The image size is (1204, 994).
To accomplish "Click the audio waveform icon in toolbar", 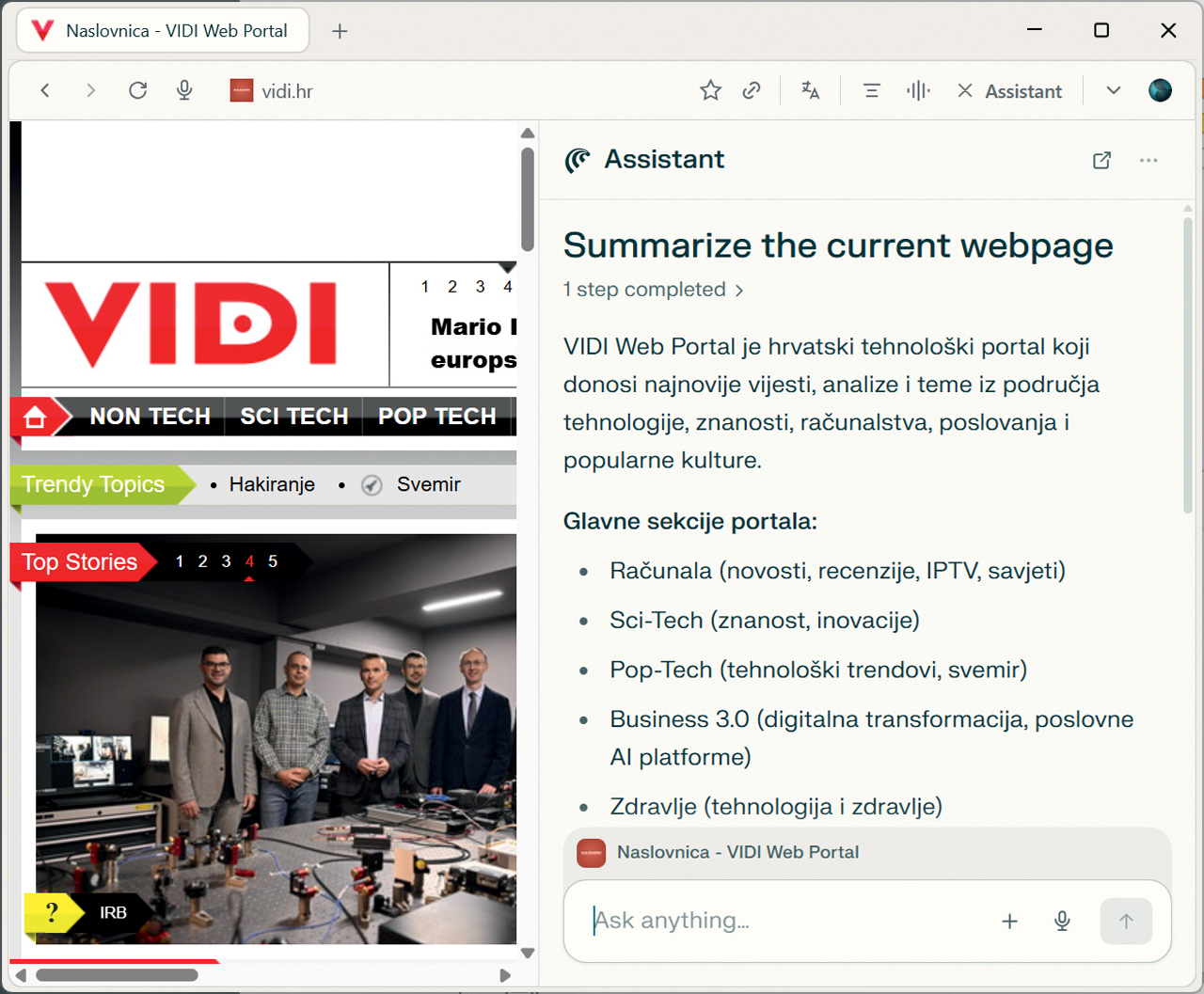I will pyautogui.click(x=918, y=90).
